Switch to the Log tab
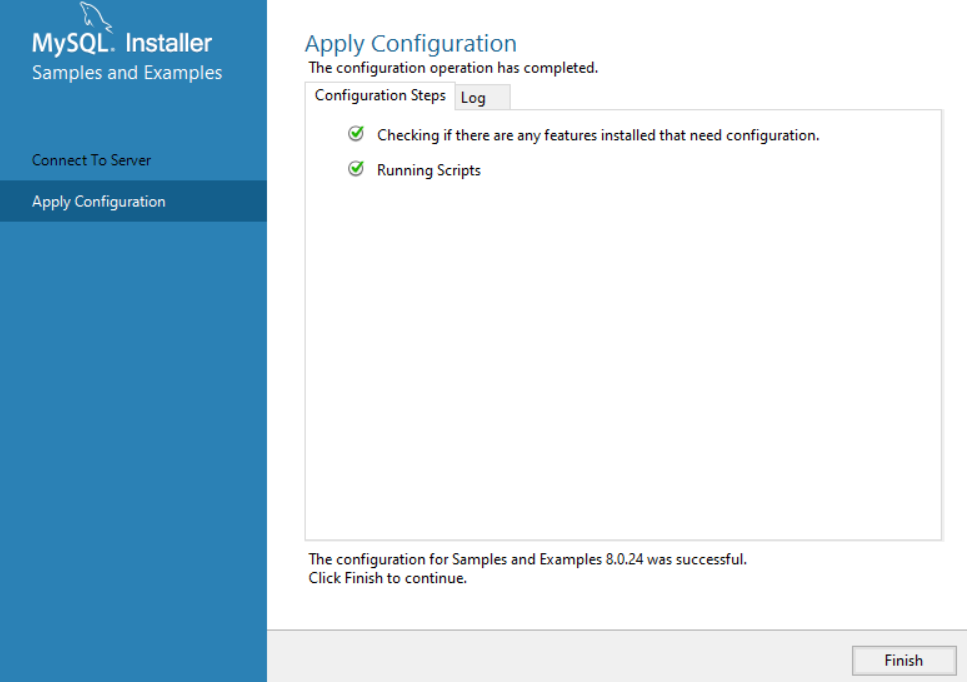This screenshot has height=682, width=967. [x=482, y=97]
